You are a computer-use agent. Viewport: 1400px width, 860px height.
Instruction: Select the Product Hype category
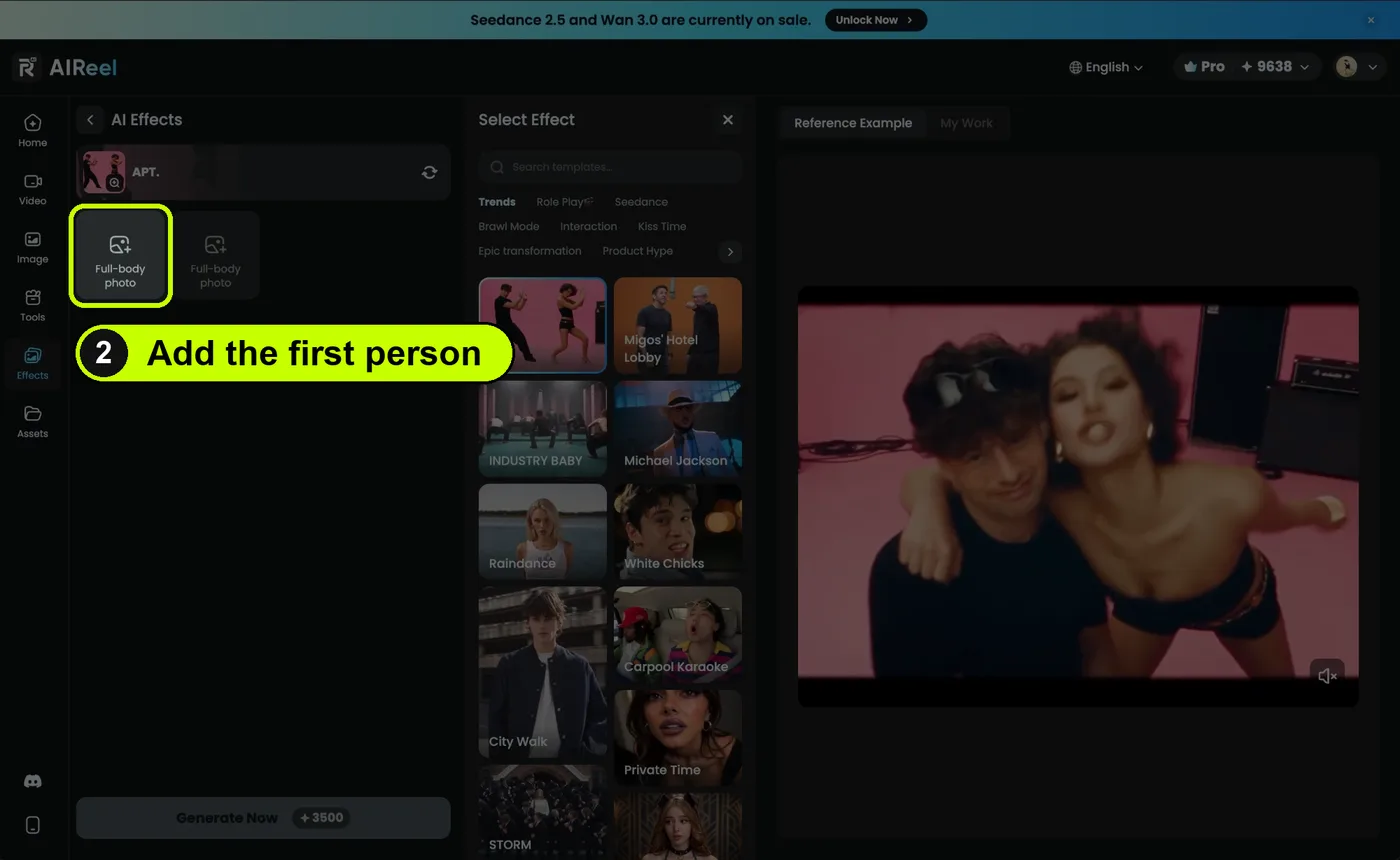point(637,251)
